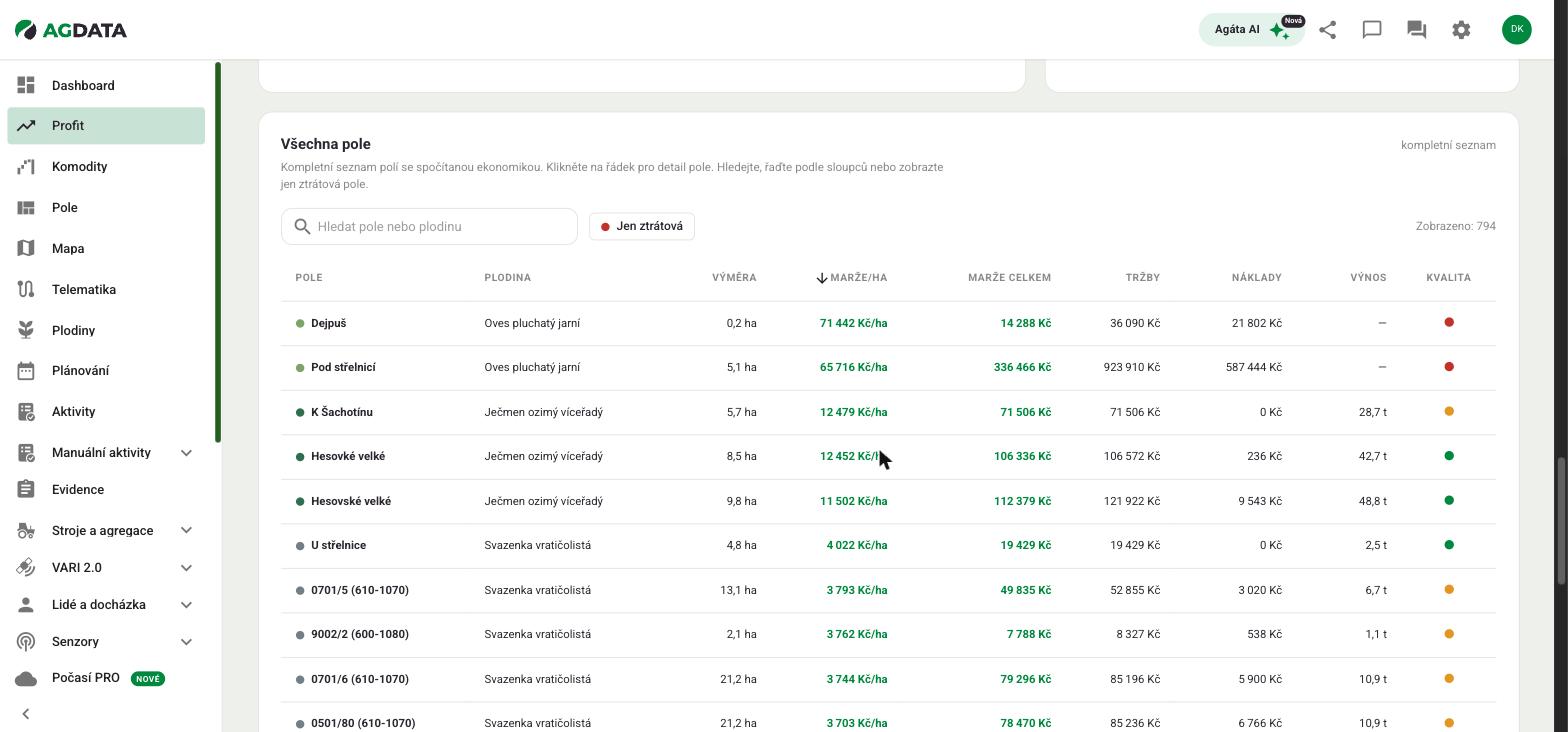Open the U střelnice field row
1568x732 pixels.
[888, 545]
